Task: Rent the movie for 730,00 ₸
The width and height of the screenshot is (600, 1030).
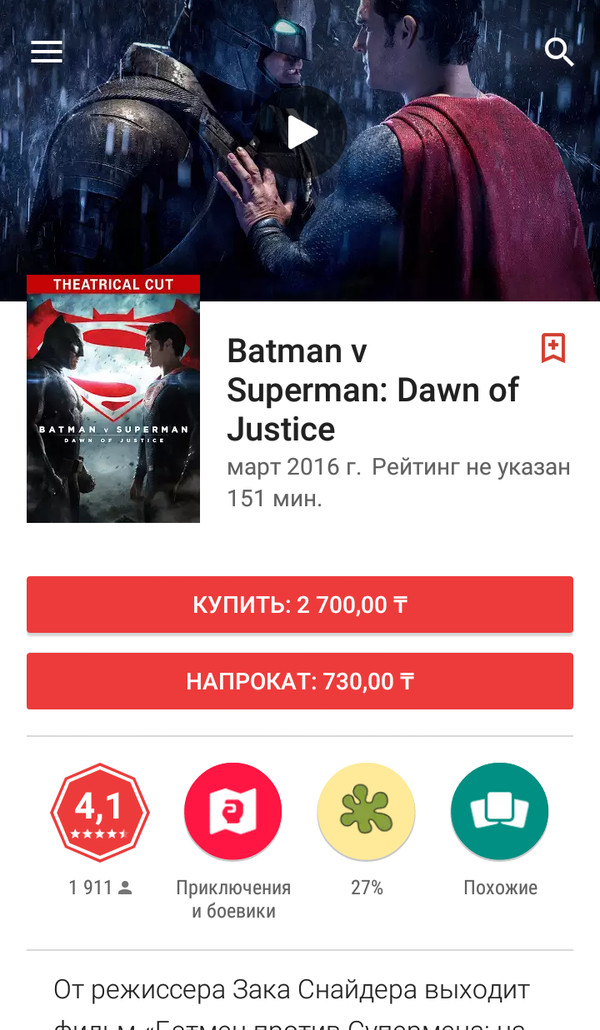Action: click(300, 681)
